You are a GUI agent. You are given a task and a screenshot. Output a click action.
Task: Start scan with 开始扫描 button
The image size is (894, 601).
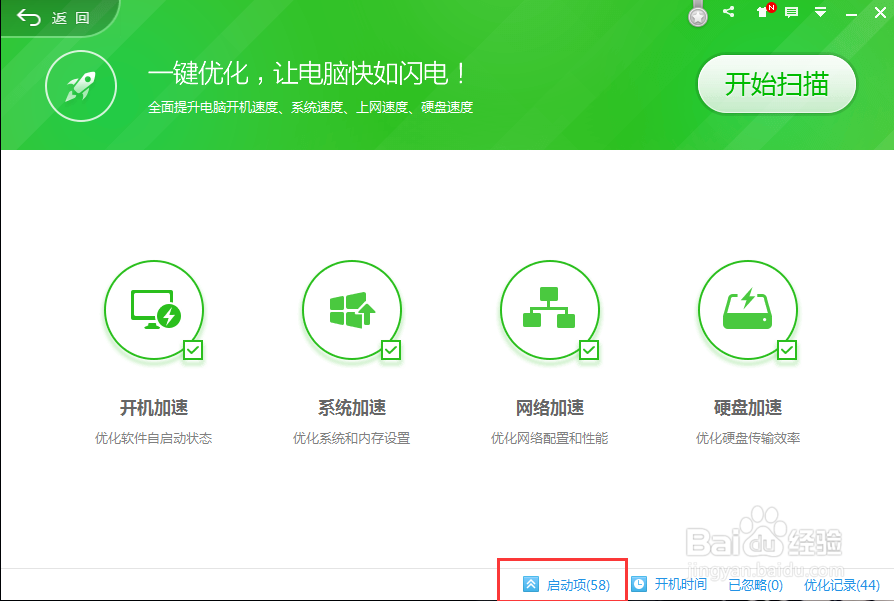tap(777, 84)
